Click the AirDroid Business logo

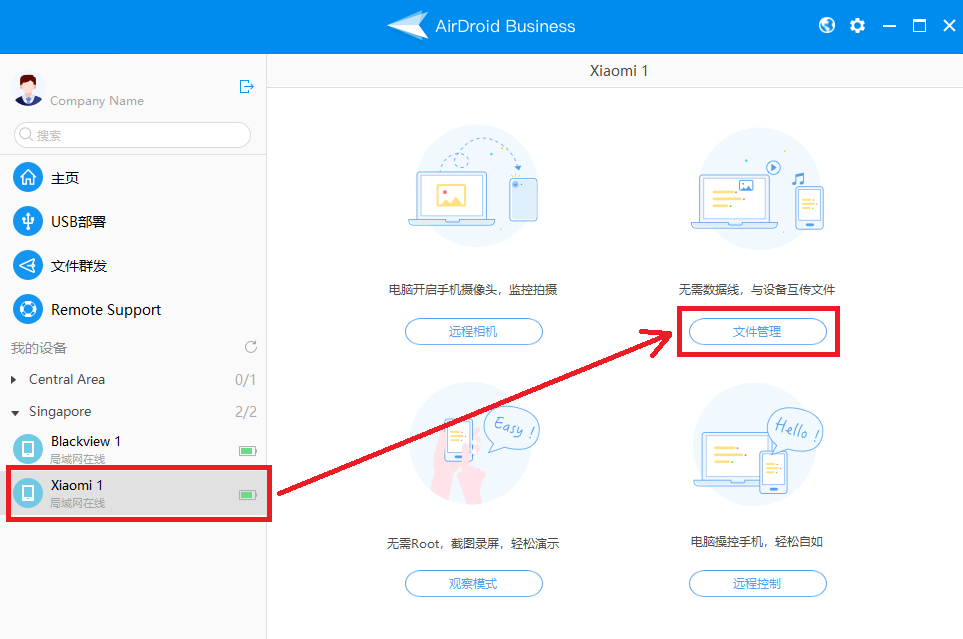pyautogui.click(x=481, y=26)
